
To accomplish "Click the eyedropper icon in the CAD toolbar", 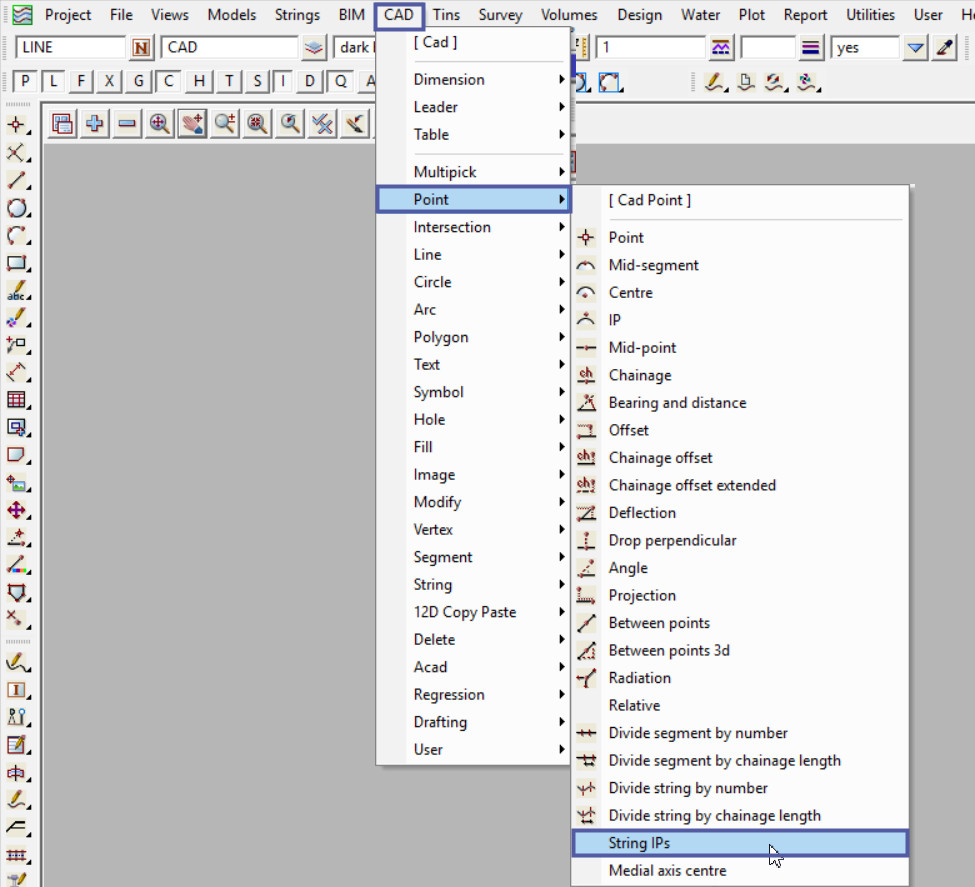I will pos(944,48).
